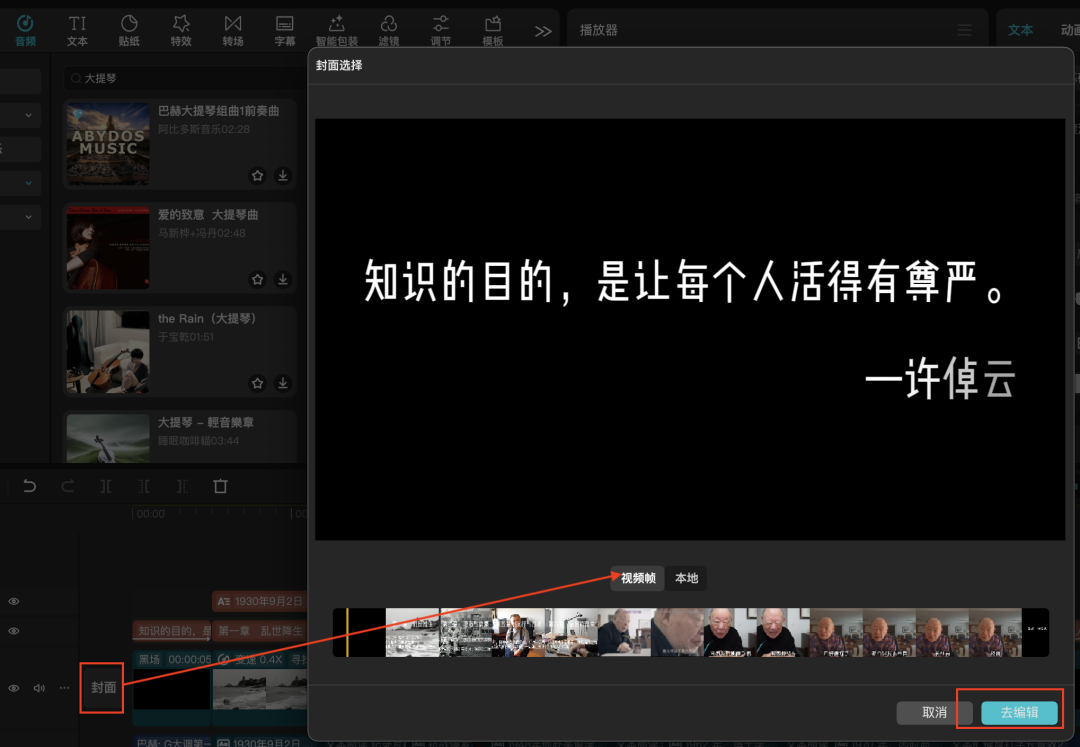Viewport: 1080px width, 747px height.
Task: Download the 爱的致意 大提琴曲 track
Action: 283,280
